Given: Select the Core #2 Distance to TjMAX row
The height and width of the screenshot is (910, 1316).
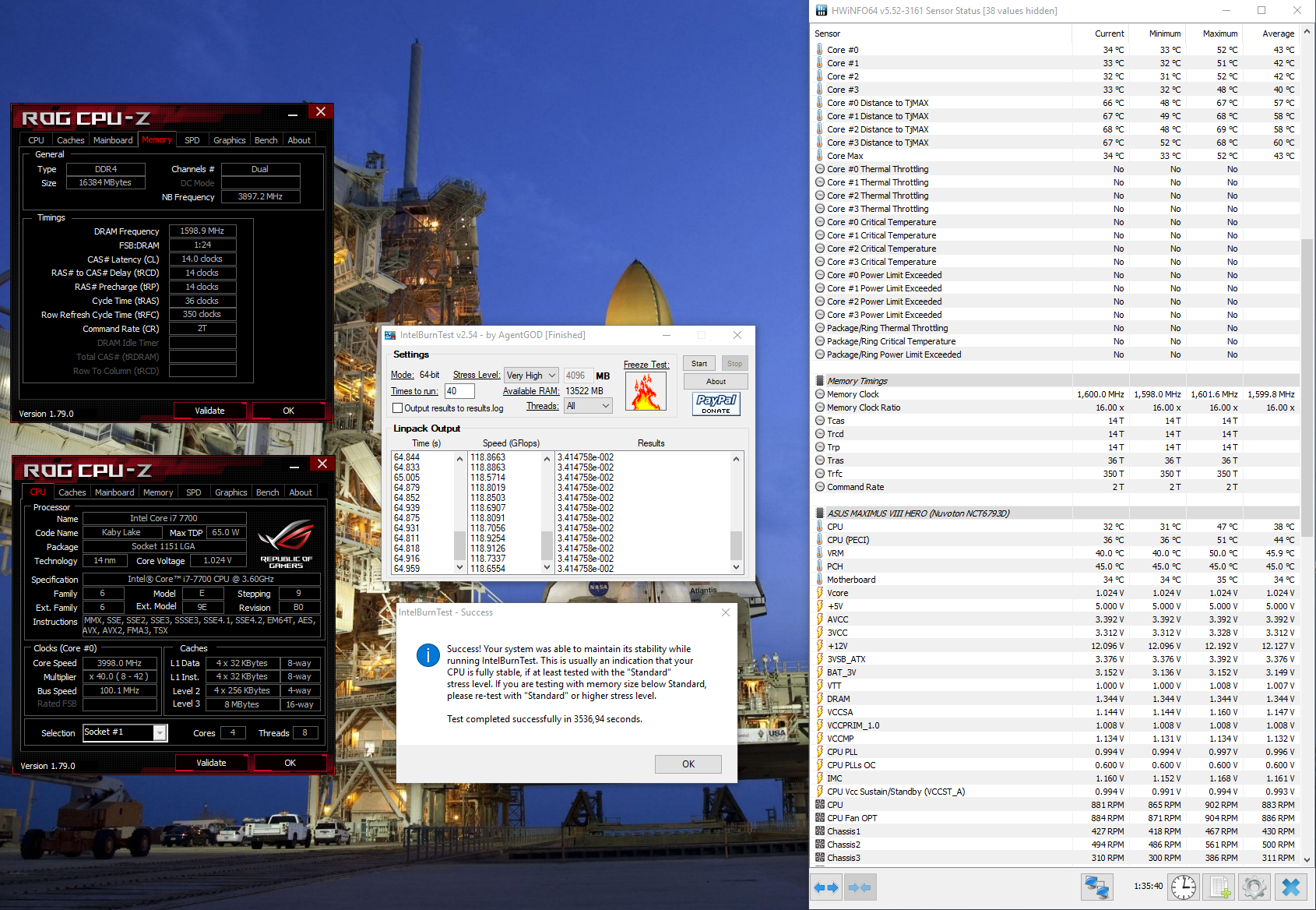Looking at the screenshot, I should 1055,129.
